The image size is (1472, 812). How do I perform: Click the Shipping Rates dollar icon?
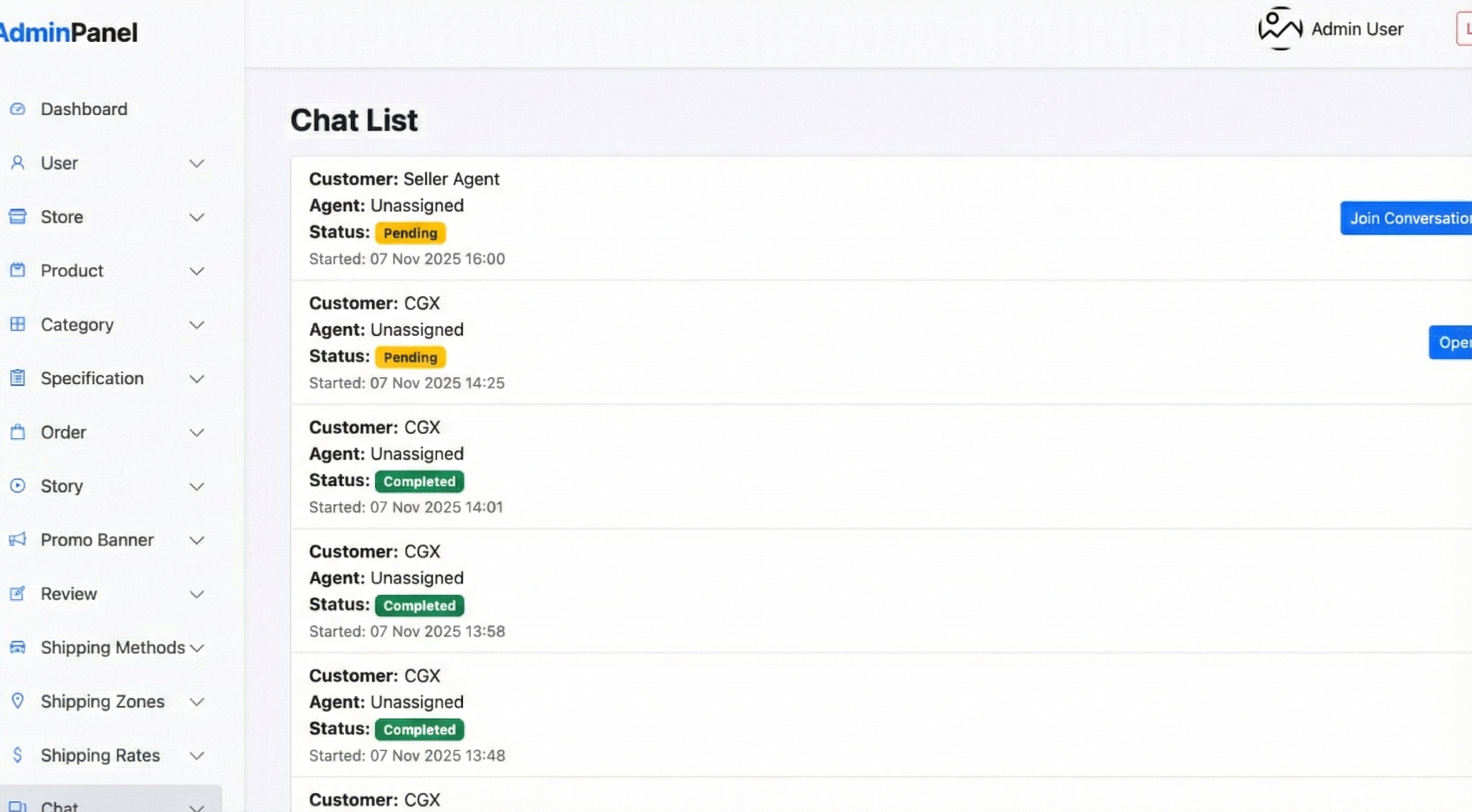[18, 755]
